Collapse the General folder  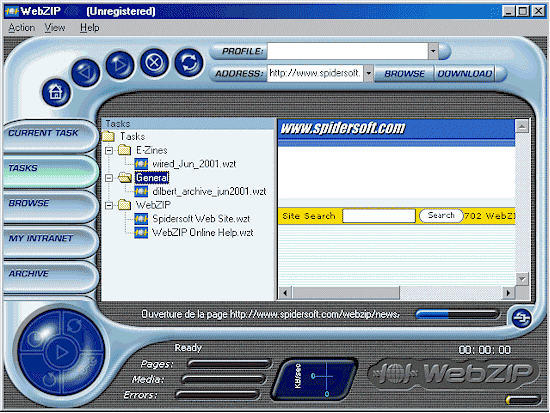(x=109, y=178)
